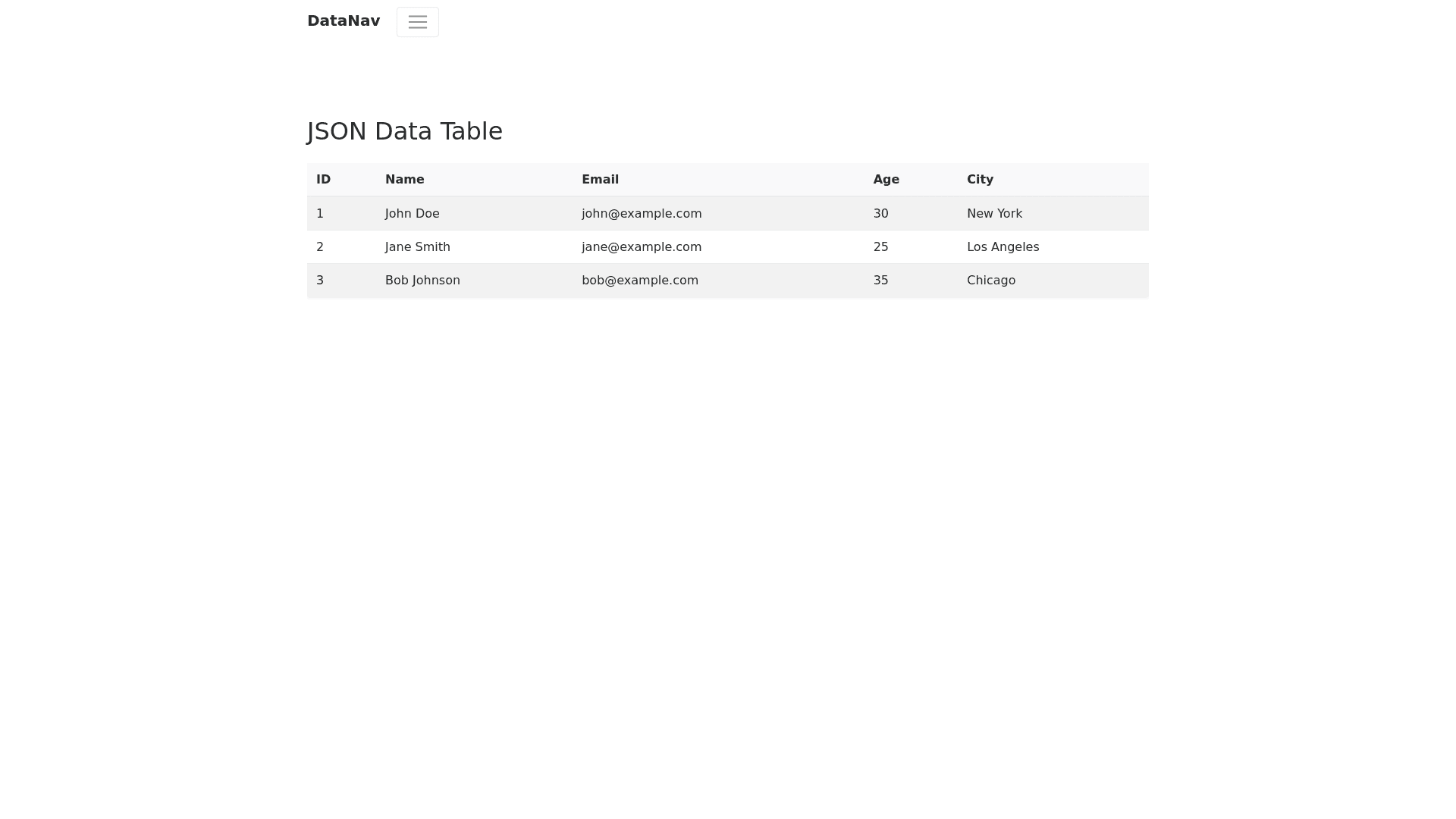Click the Email column header
Screen dimensions: 1456x819
(x=600, y=180)
